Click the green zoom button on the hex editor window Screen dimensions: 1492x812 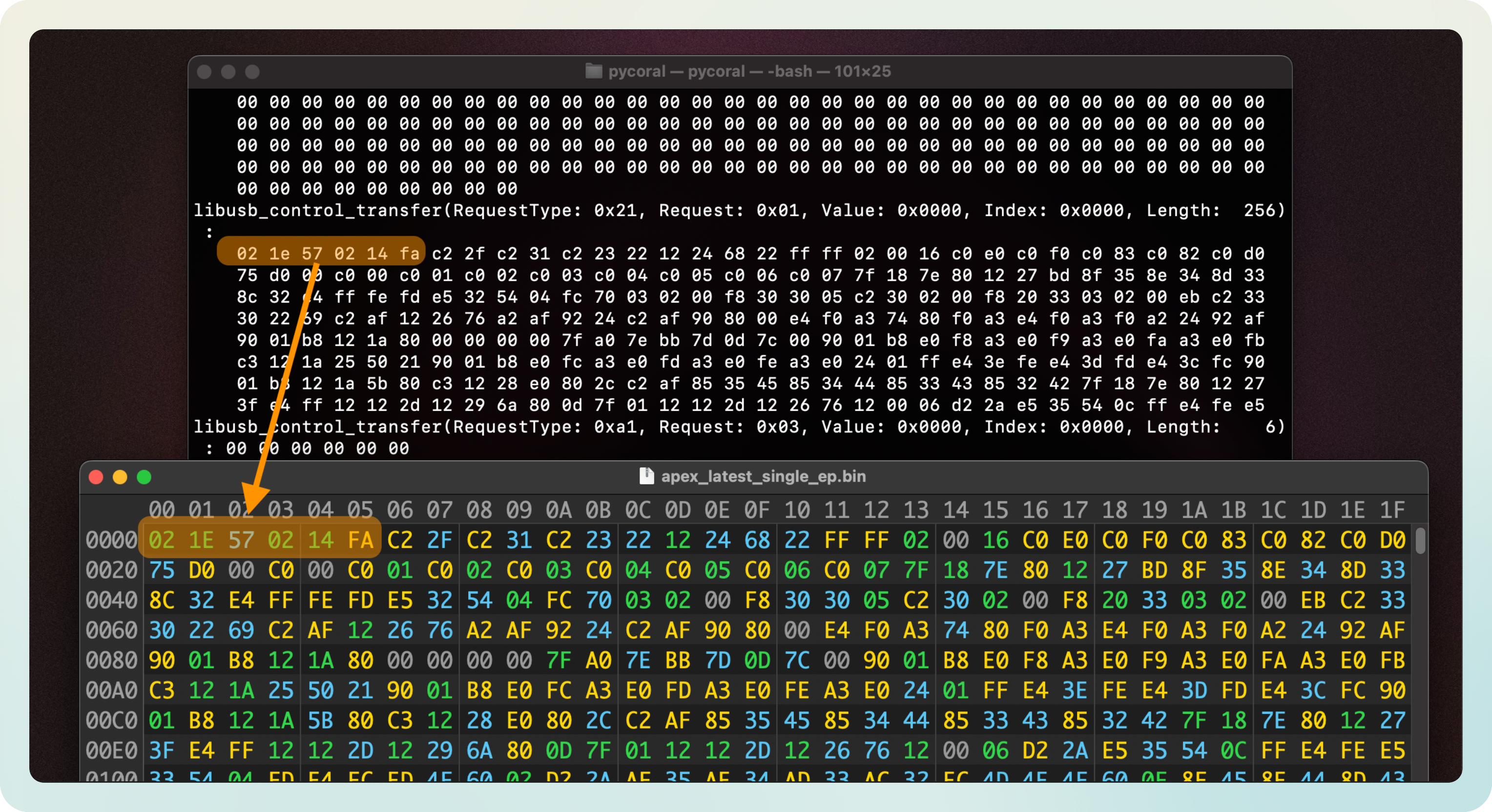click(x=144, y=477)
